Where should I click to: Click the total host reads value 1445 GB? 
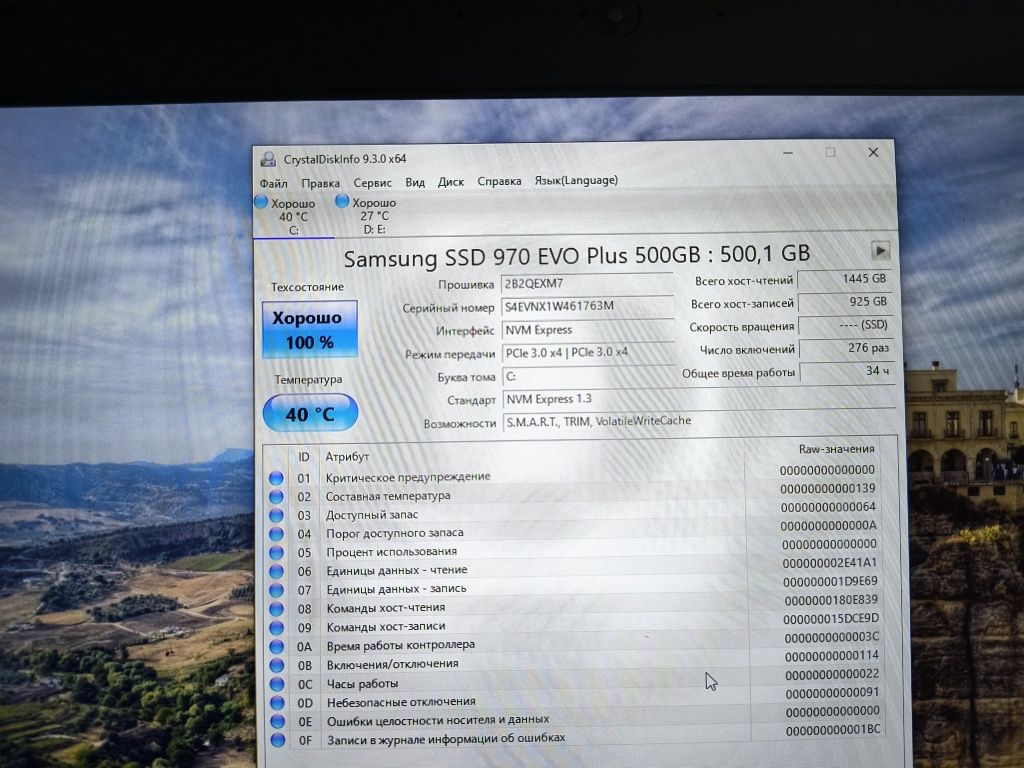click(844, 279)
